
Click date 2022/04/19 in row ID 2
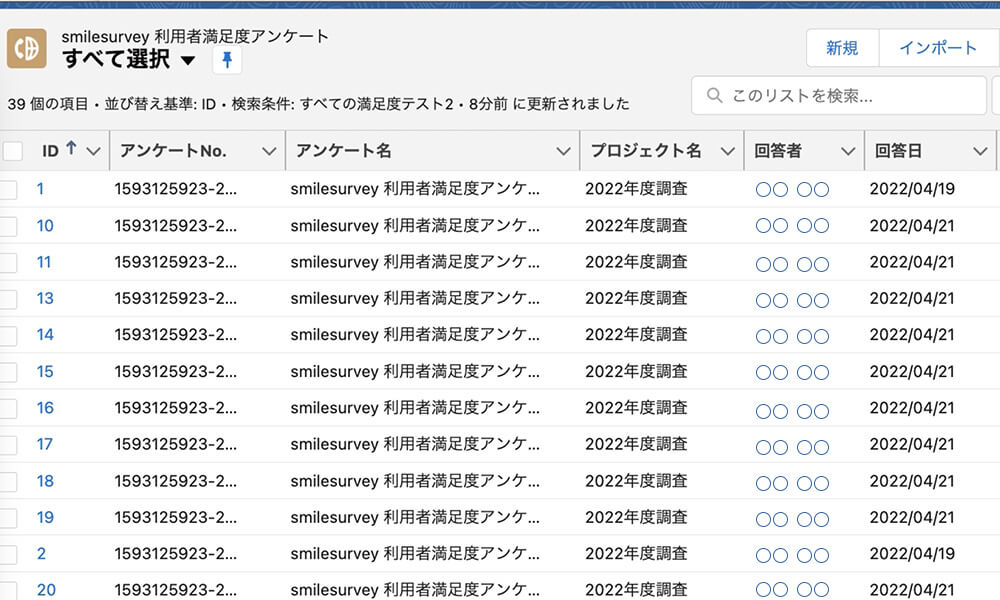(x=912, y=554)
